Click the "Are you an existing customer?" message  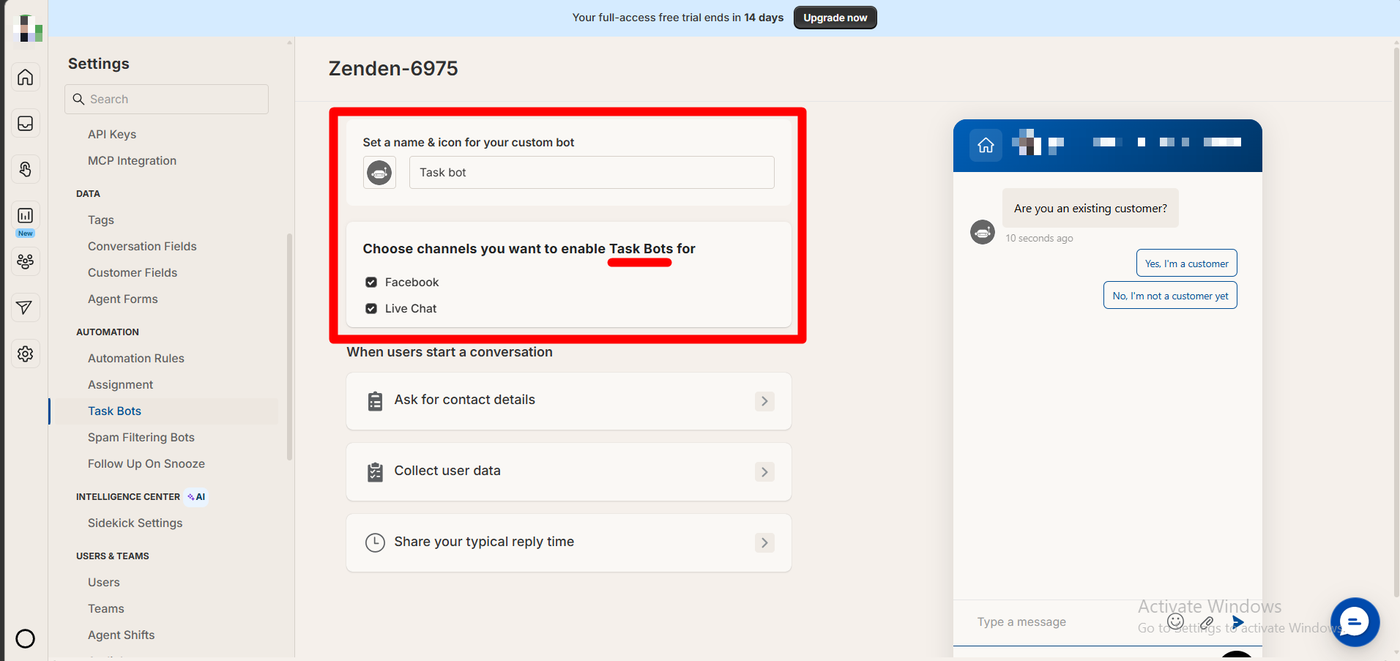coord(1090,209)
